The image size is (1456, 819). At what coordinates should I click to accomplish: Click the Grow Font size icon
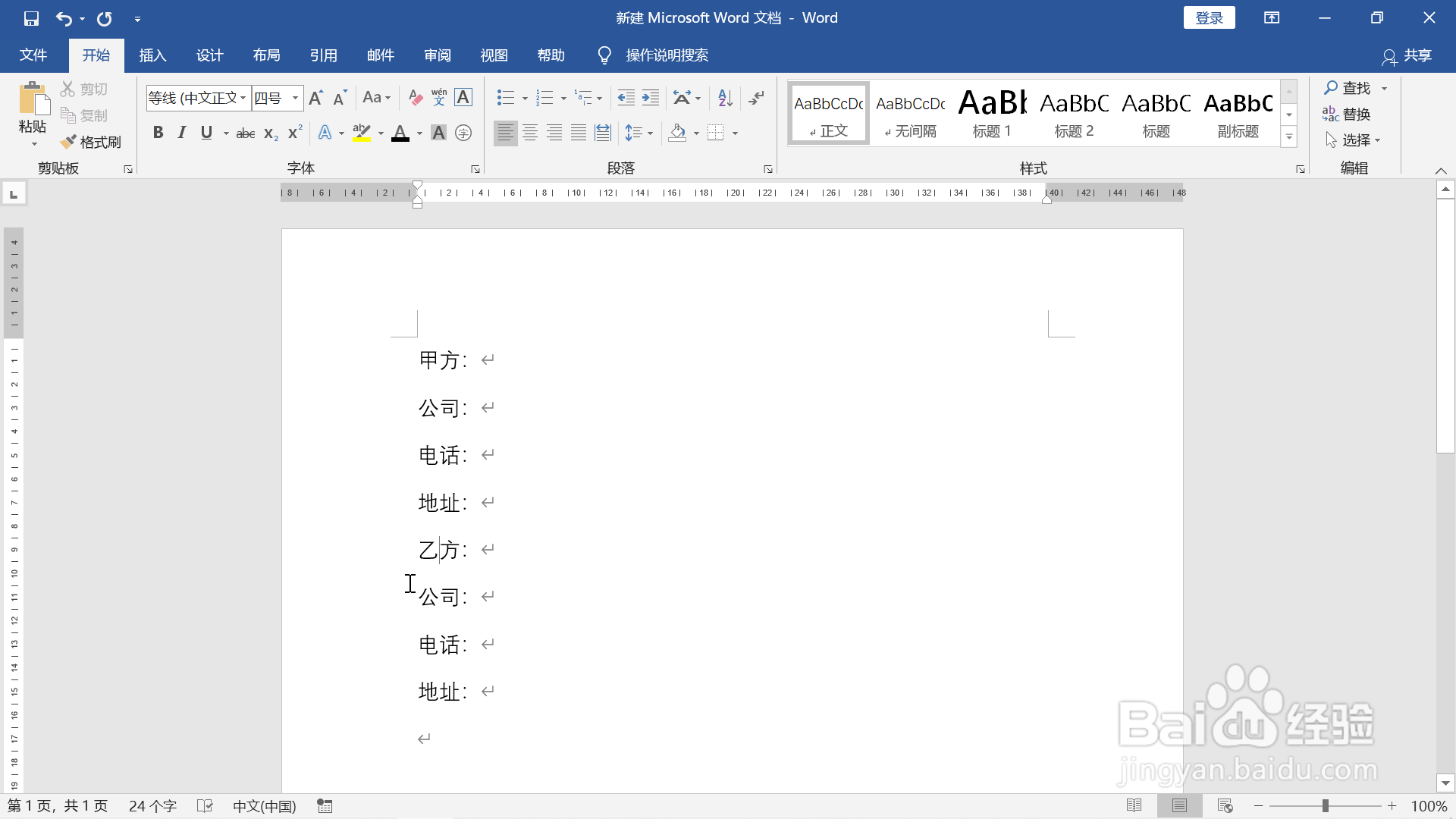(x=316, y=97)
